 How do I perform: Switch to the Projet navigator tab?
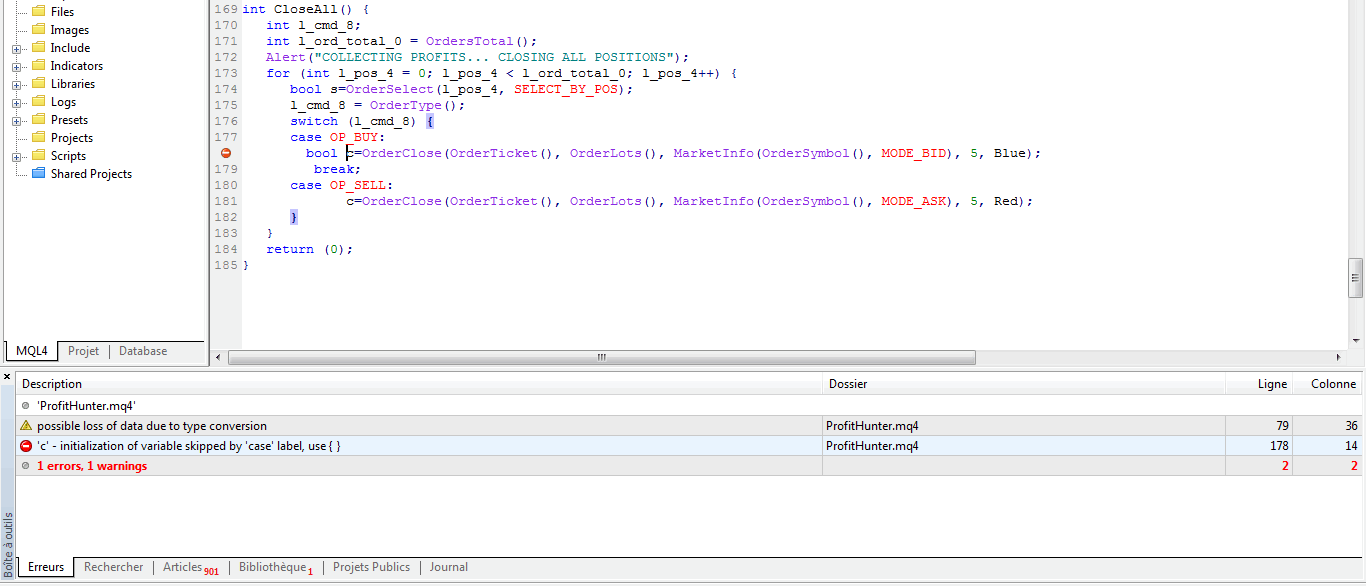point(83,351)
